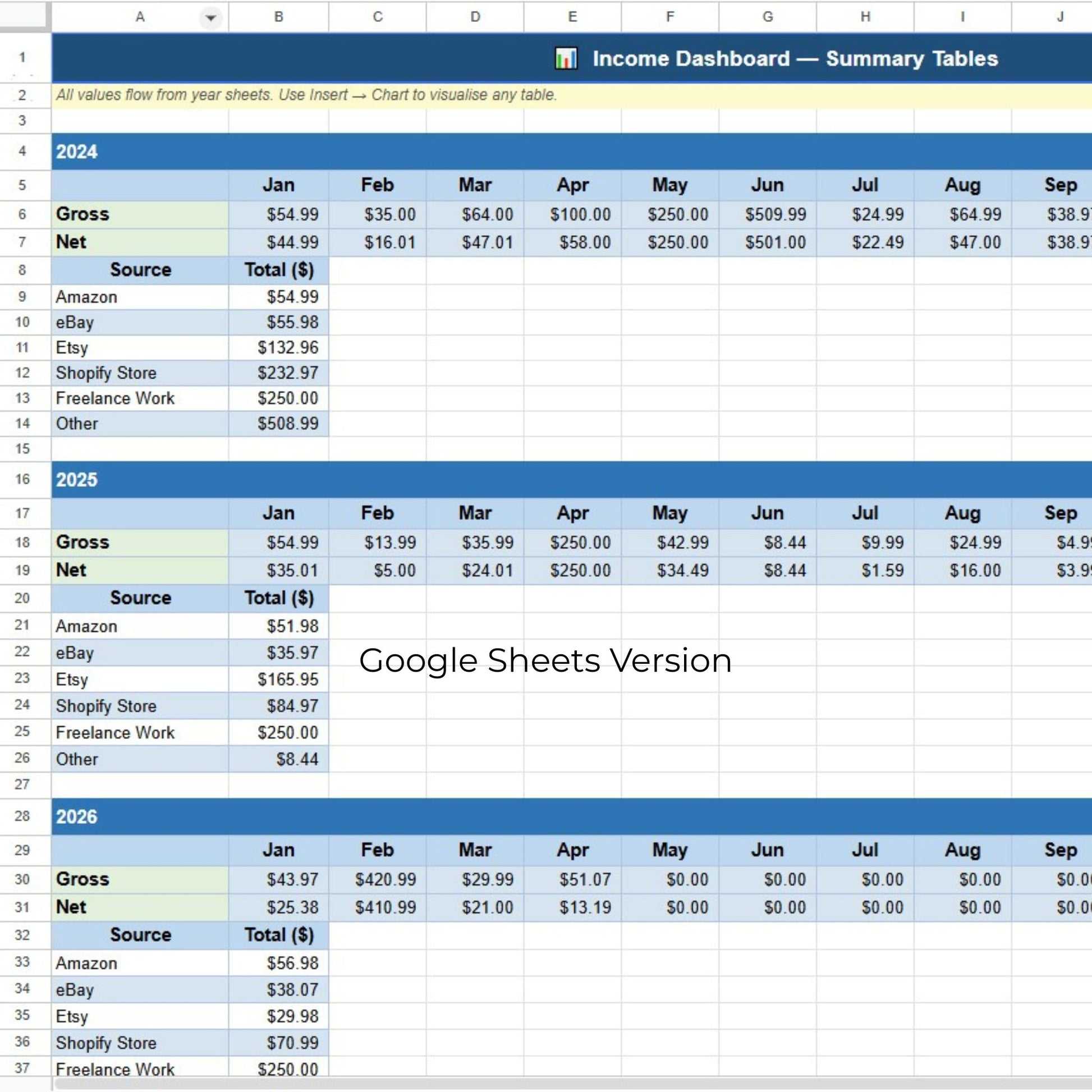Select 2024 Feb net $16.01
Image resolution: width=1092 pixels, height=1092 pixels.
[378, 242]
